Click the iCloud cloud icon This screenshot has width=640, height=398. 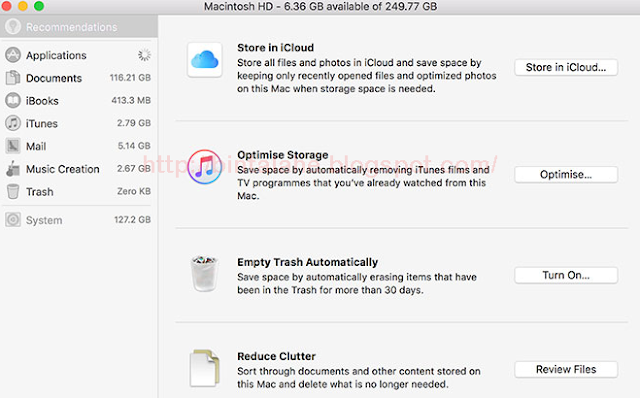(204, 60)
